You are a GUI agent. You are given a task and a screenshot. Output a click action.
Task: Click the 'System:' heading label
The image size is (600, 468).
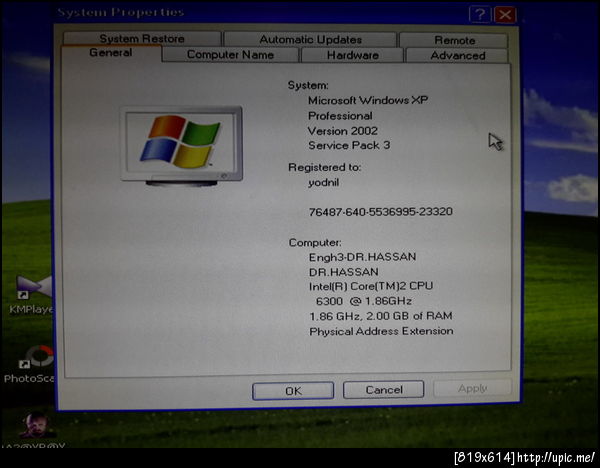click(308, 85)
